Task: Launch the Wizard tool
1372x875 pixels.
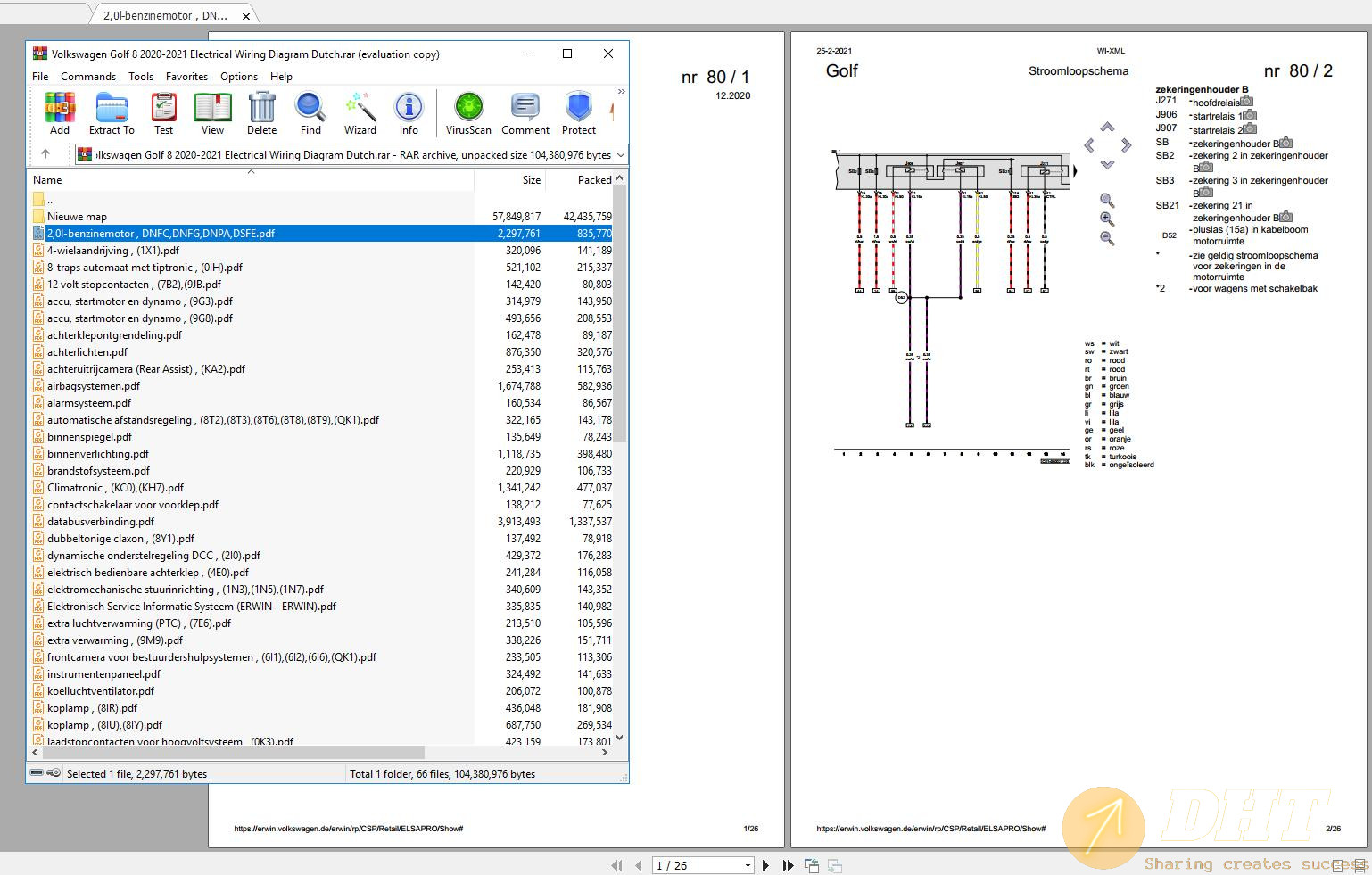Action: click(360, 114)
